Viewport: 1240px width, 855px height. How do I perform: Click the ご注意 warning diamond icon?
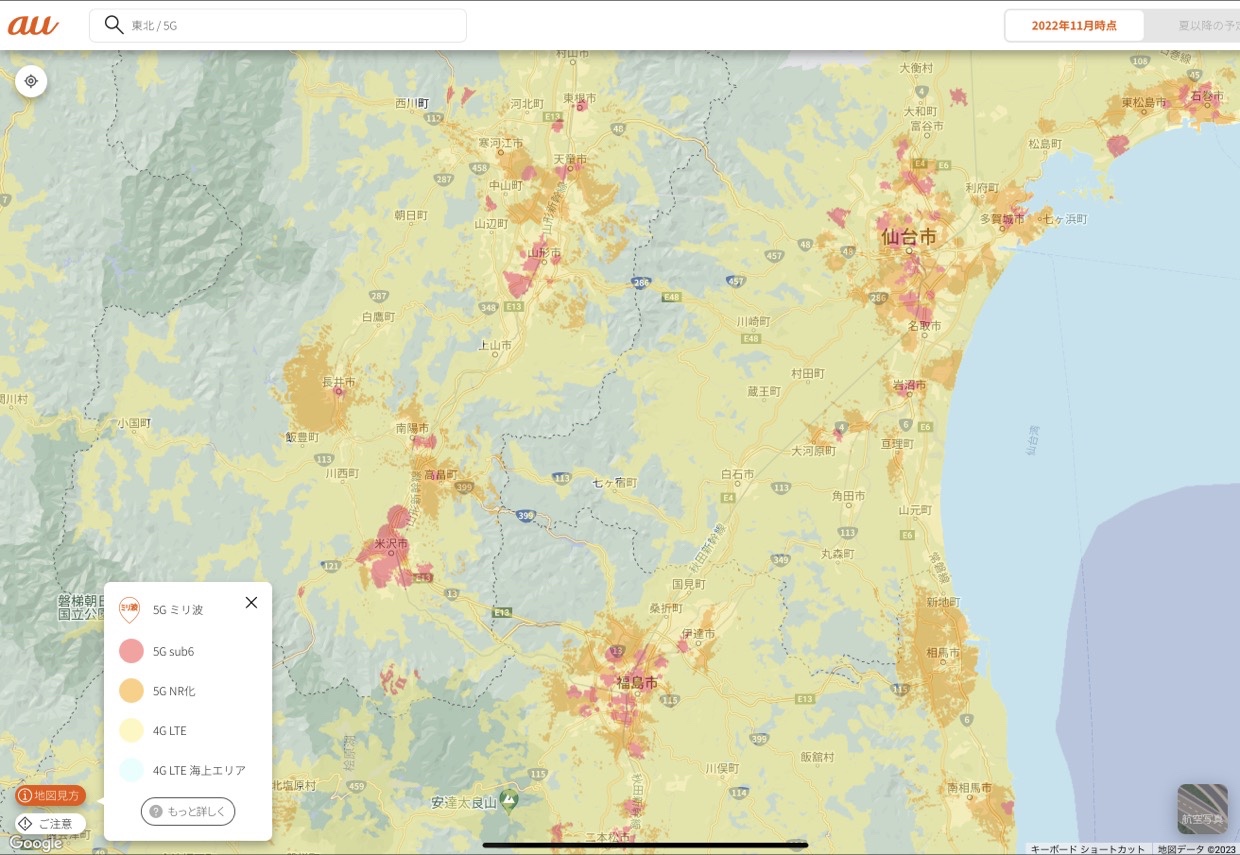pos(25,823)
